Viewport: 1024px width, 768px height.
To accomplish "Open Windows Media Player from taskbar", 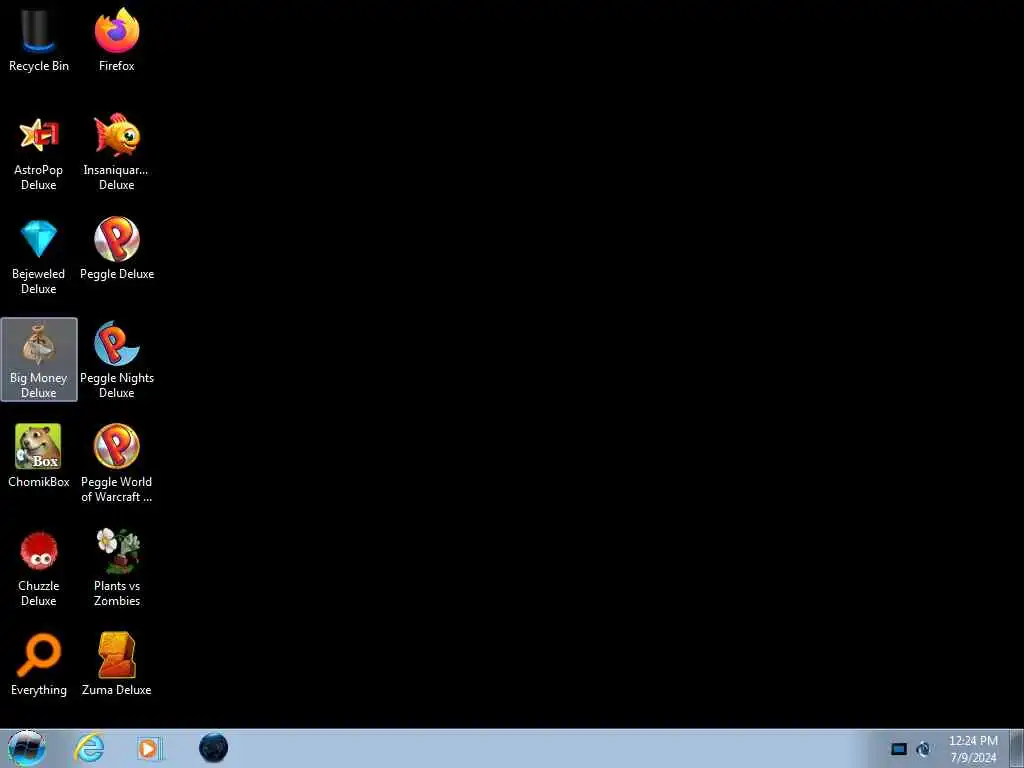I will [x=150, y=748].
